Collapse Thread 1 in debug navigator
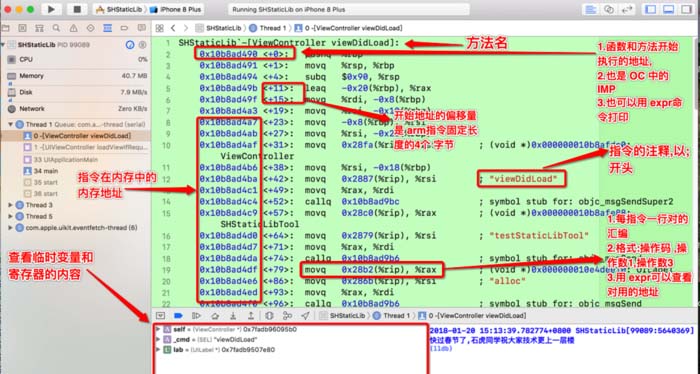The width and height of the screenshot is (700, 374). 11,125
